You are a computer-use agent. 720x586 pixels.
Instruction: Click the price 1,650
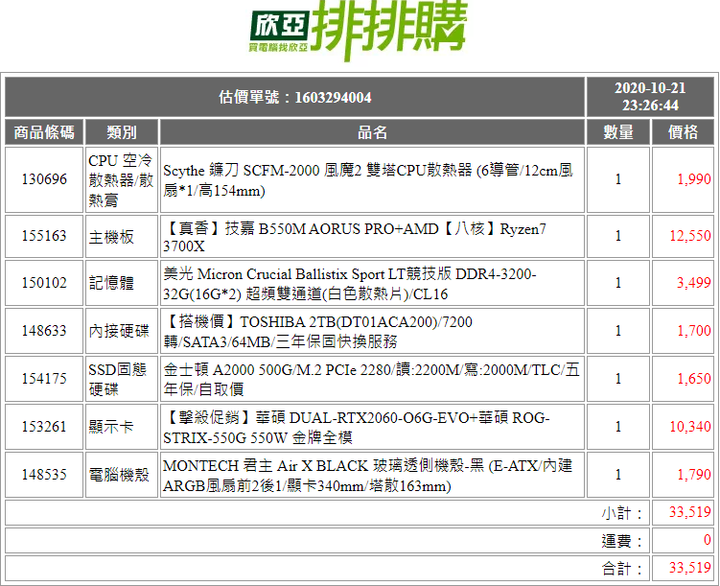(694, 378)
